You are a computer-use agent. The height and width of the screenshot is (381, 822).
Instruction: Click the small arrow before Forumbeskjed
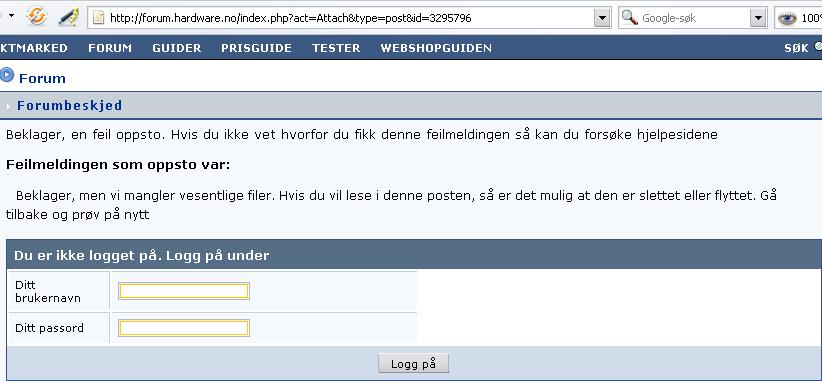(x=8, y=106)
